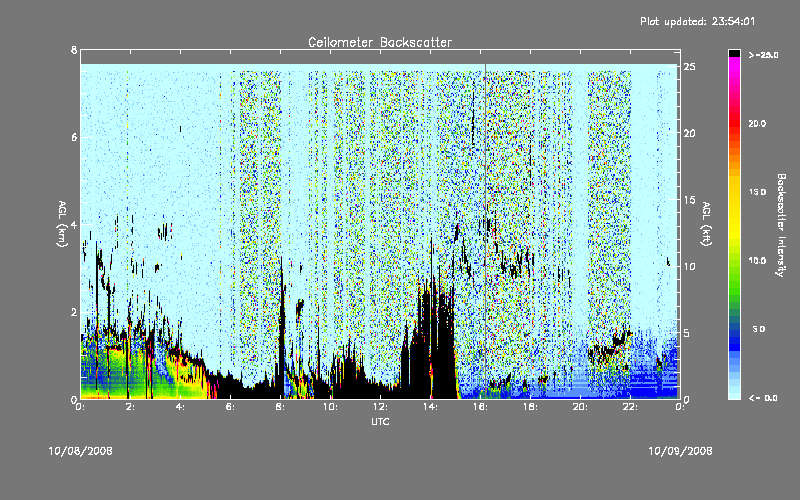Click the red band of the colorbar
The height and width of the screenshot is (500, 800).
734,122
